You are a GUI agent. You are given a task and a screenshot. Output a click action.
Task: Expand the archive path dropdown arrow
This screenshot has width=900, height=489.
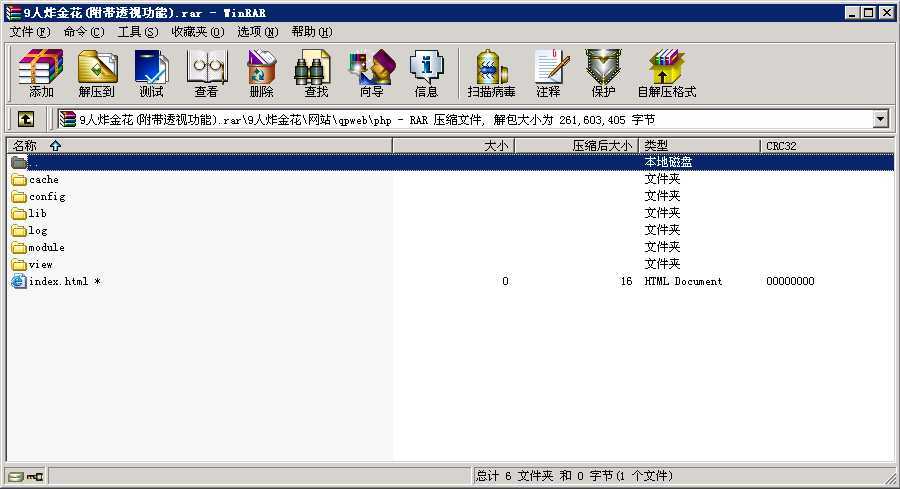(x=880, y=119)
